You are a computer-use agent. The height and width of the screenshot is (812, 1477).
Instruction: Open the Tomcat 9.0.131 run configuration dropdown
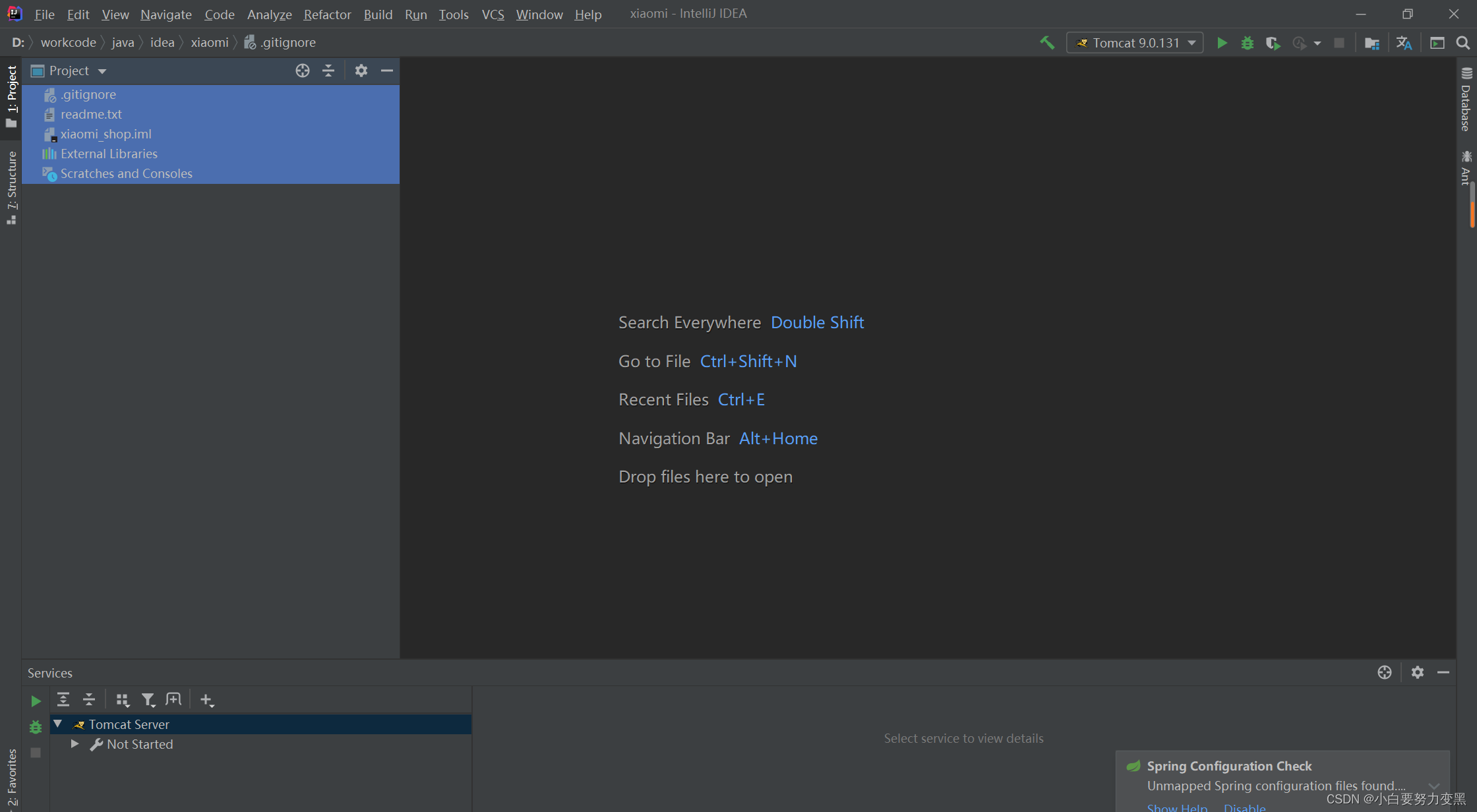tap(1135, 43)
